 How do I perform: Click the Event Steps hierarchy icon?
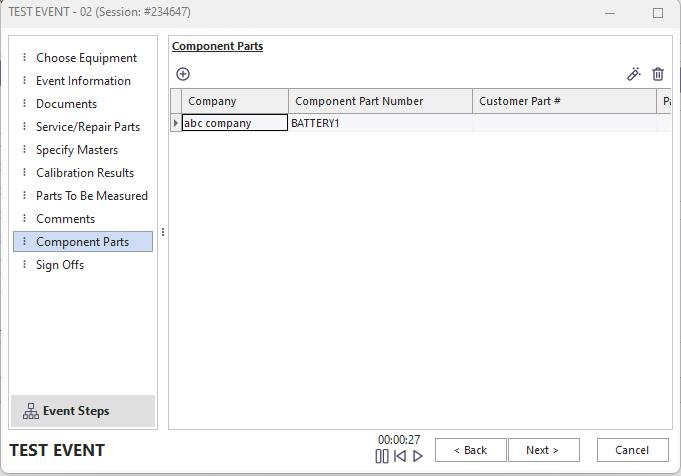tap(30, 411)
